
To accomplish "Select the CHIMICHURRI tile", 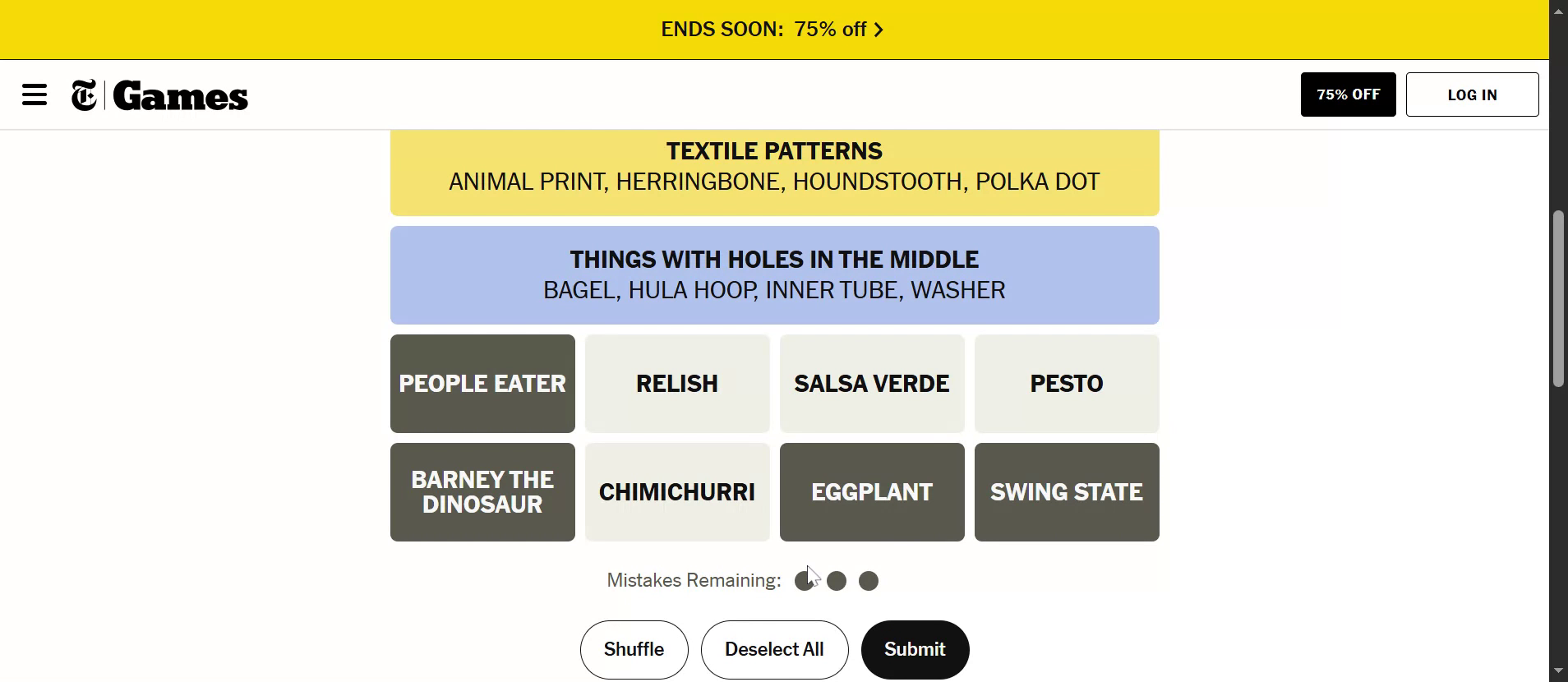I will (x=677, y=492).
